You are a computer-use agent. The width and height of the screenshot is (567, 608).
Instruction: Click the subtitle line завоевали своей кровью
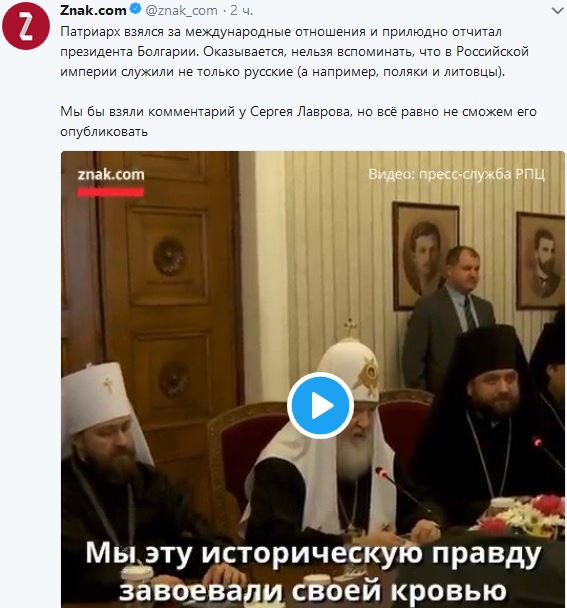tap(313, 590)
